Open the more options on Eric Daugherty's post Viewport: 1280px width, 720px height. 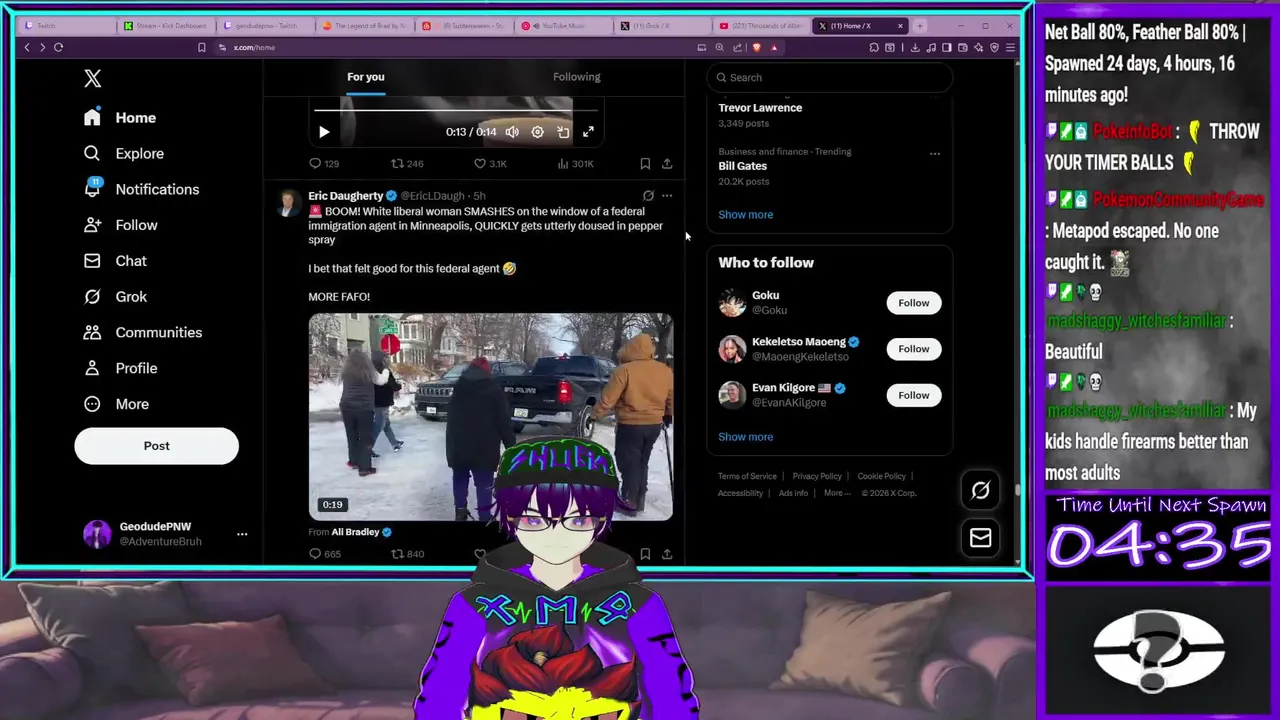point(667,196)
